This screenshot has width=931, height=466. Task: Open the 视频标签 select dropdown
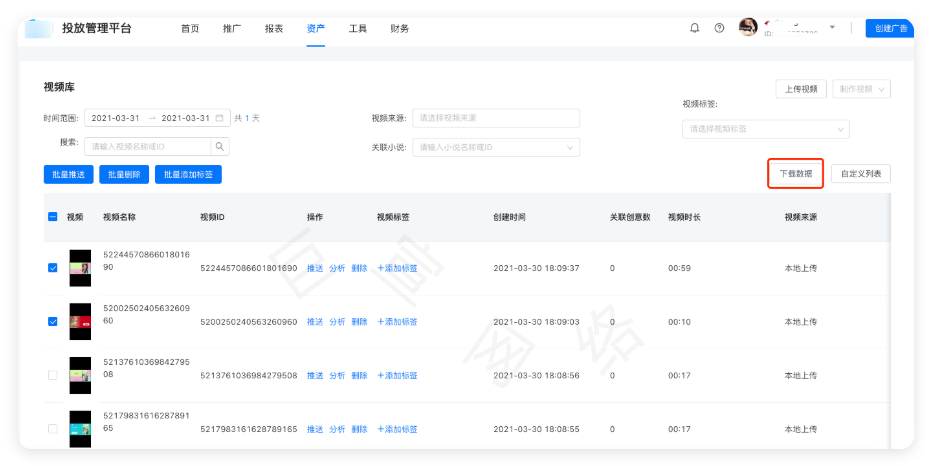[765, 129]
